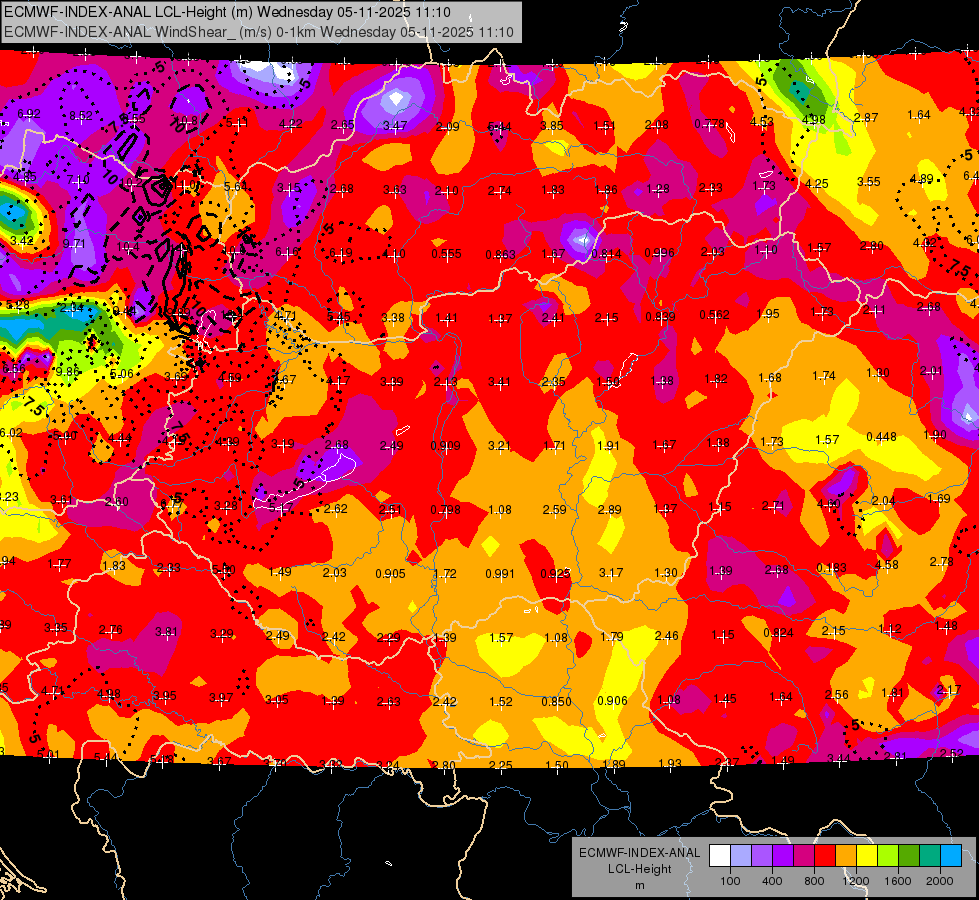Viewport: 979px width, 900px height.
Task: Click the wind shear value 0.850
Action: (556, 701)
